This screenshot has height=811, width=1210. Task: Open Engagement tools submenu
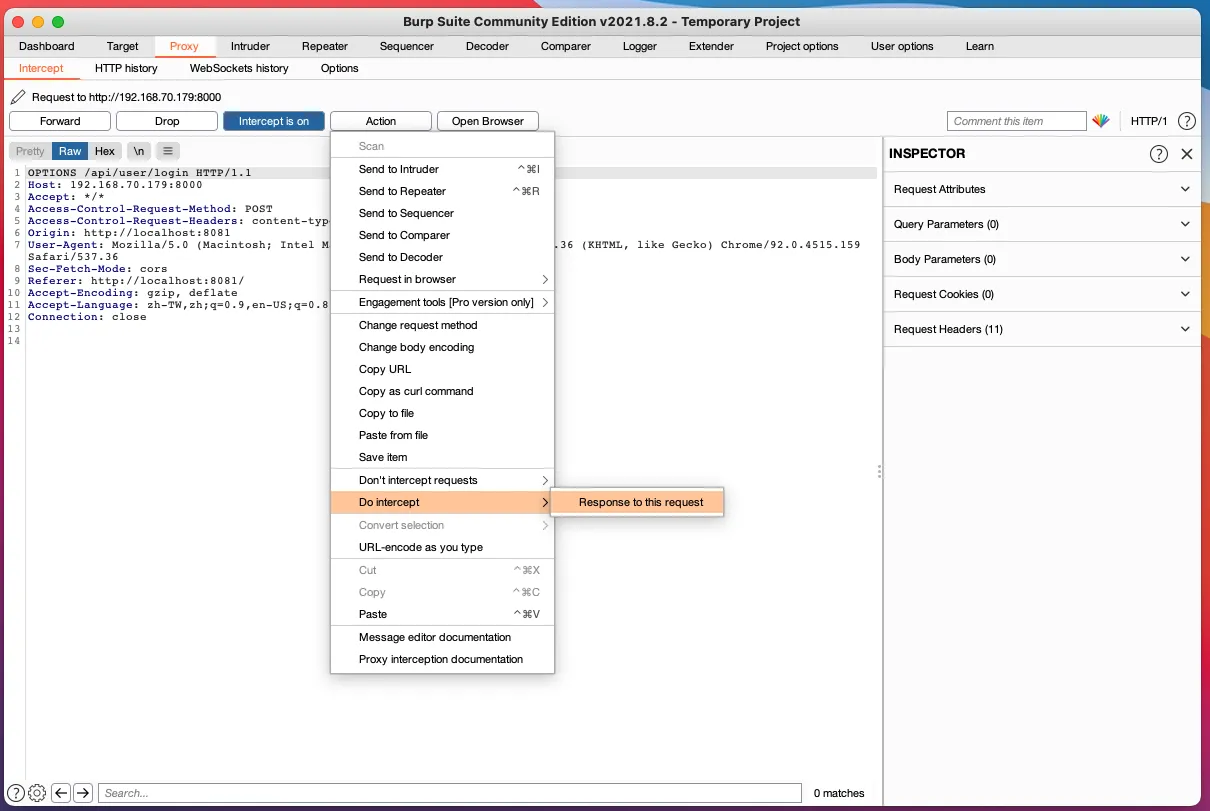tap(442, 302)
